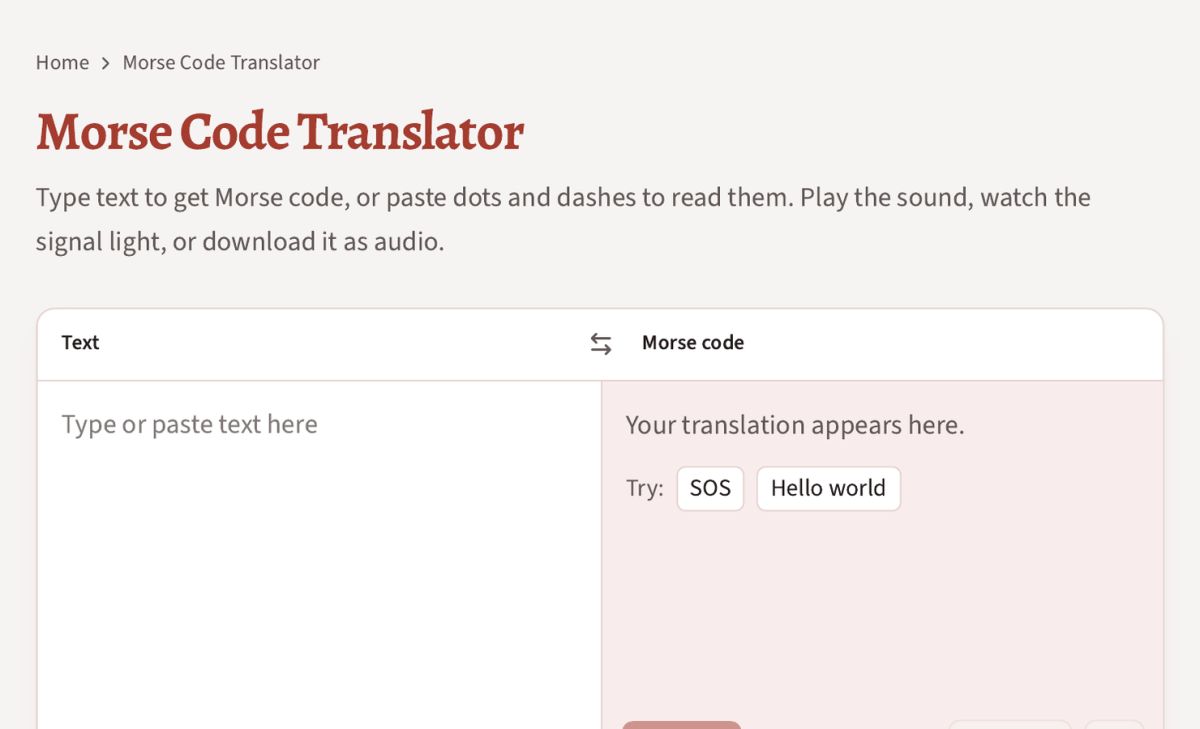Try the SOS example chip
The height and width of the screenshot is (729, 1200).
710,489
